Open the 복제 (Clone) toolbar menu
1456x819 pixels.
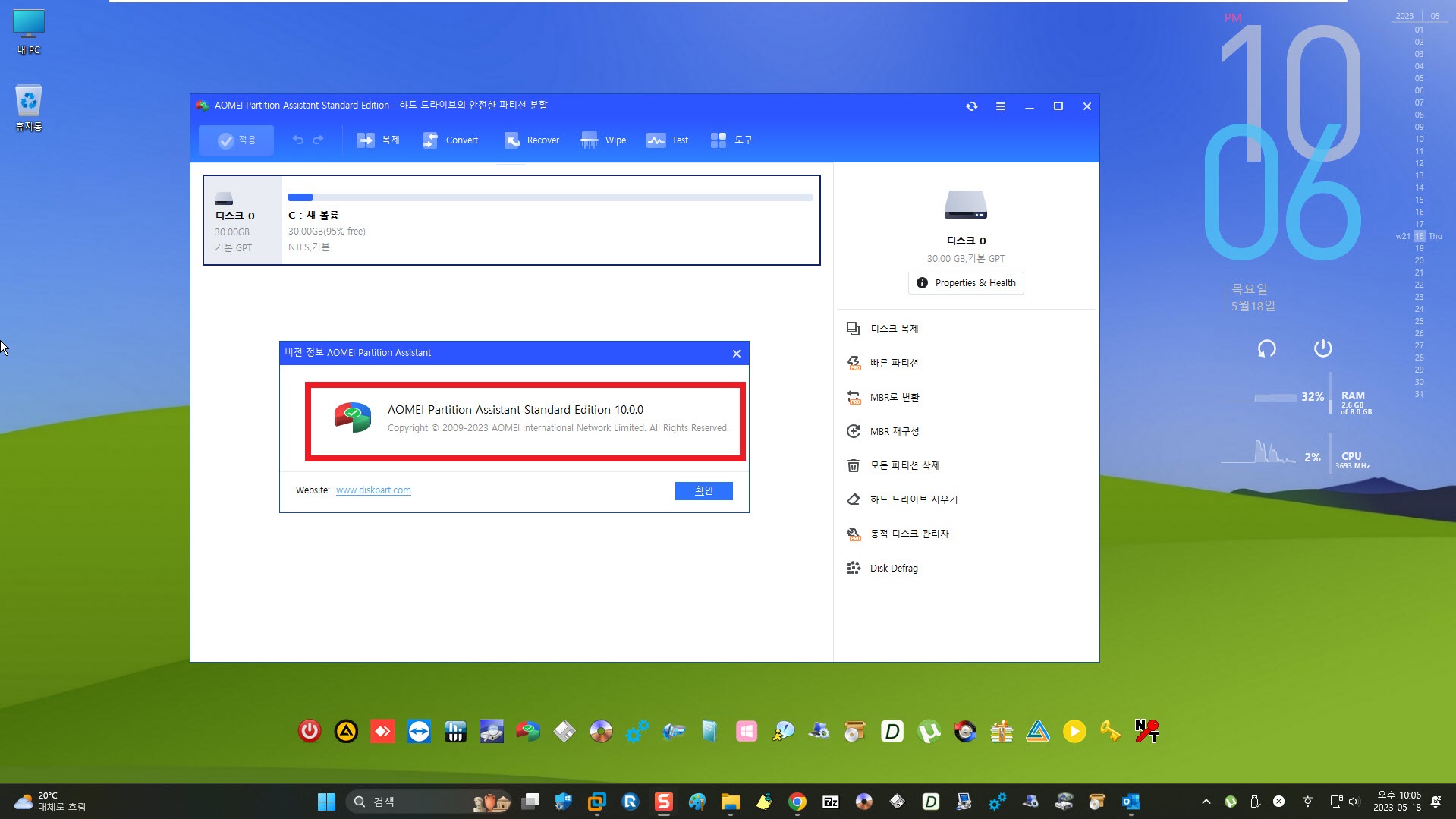(x=378, y=140)
